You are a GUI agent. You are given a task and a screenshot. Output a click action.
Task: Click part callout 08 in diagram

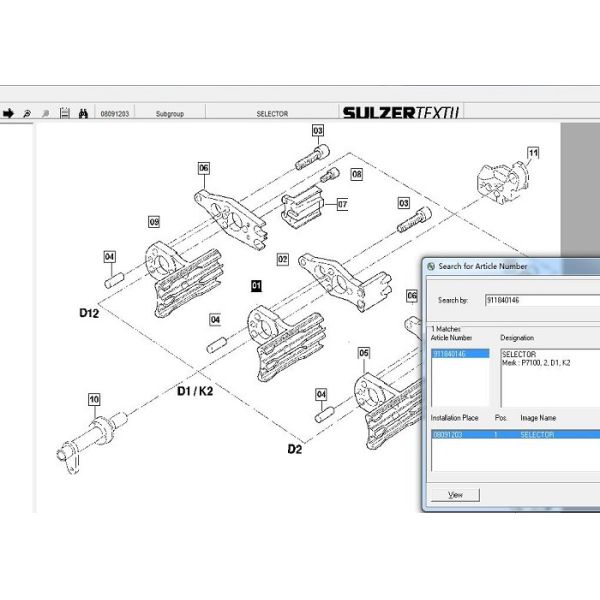tap(357, 174)
